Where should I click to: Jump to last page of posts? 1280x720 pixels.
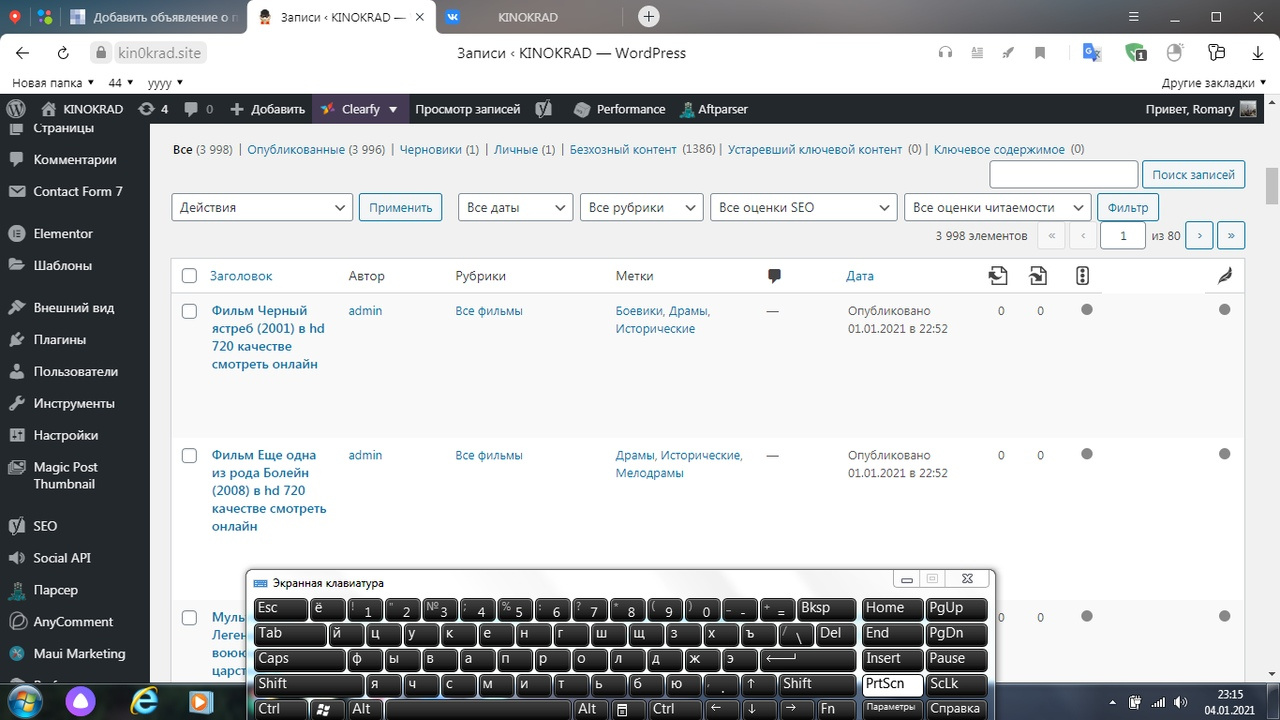1231,235
